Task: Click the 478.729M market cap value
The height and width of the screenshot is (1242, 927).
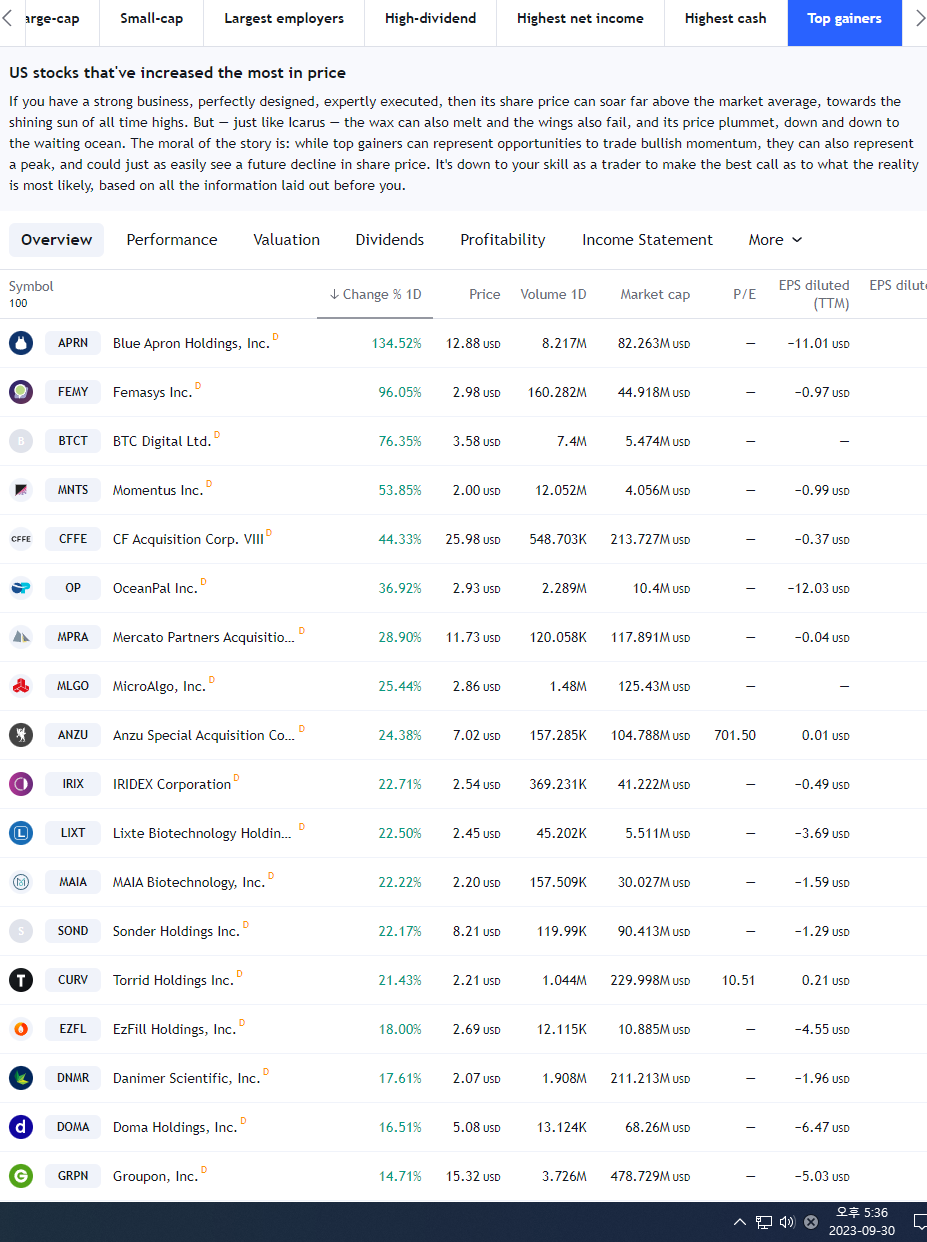Action: [x=650, y=1177]
